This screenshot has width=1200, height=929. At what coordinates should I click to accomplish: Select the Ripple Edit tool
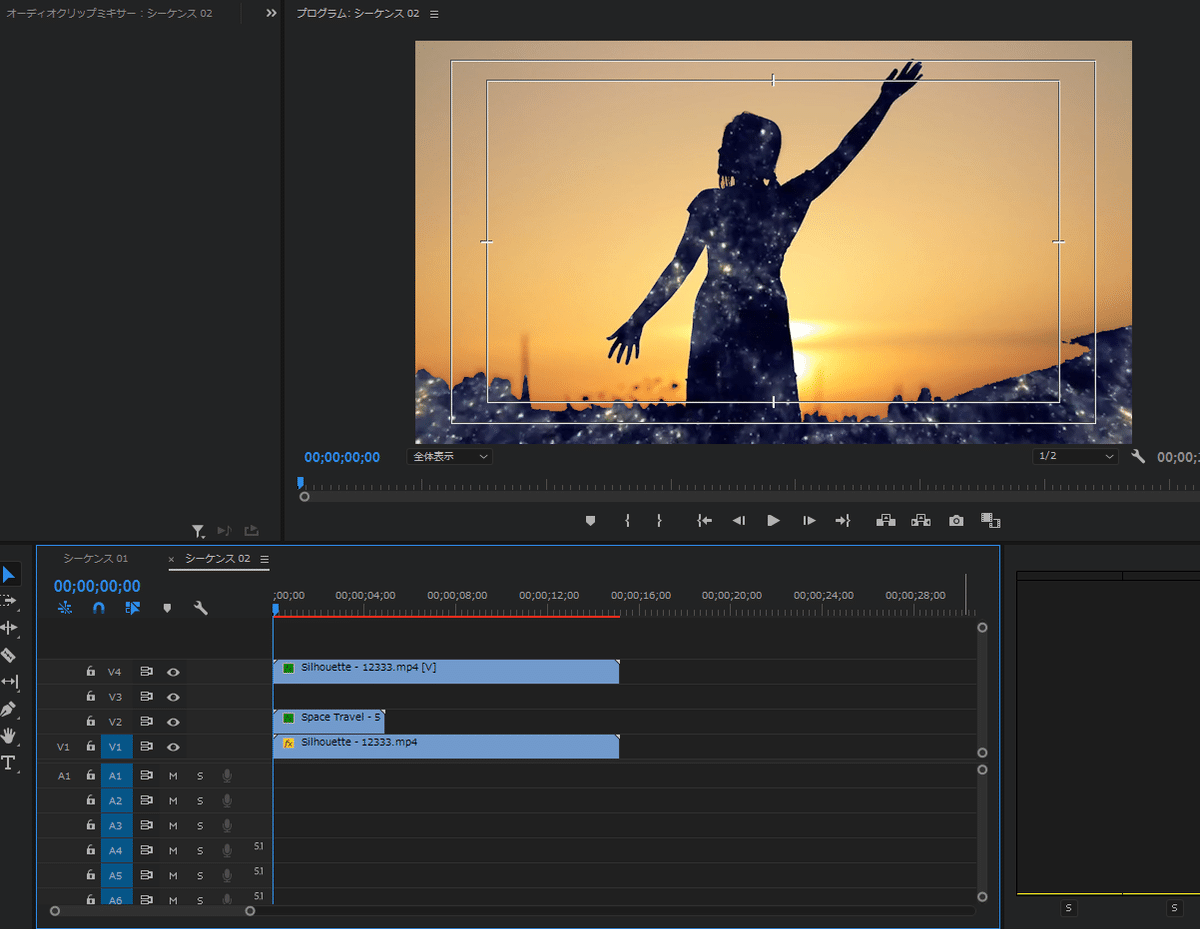click(9, 628)
